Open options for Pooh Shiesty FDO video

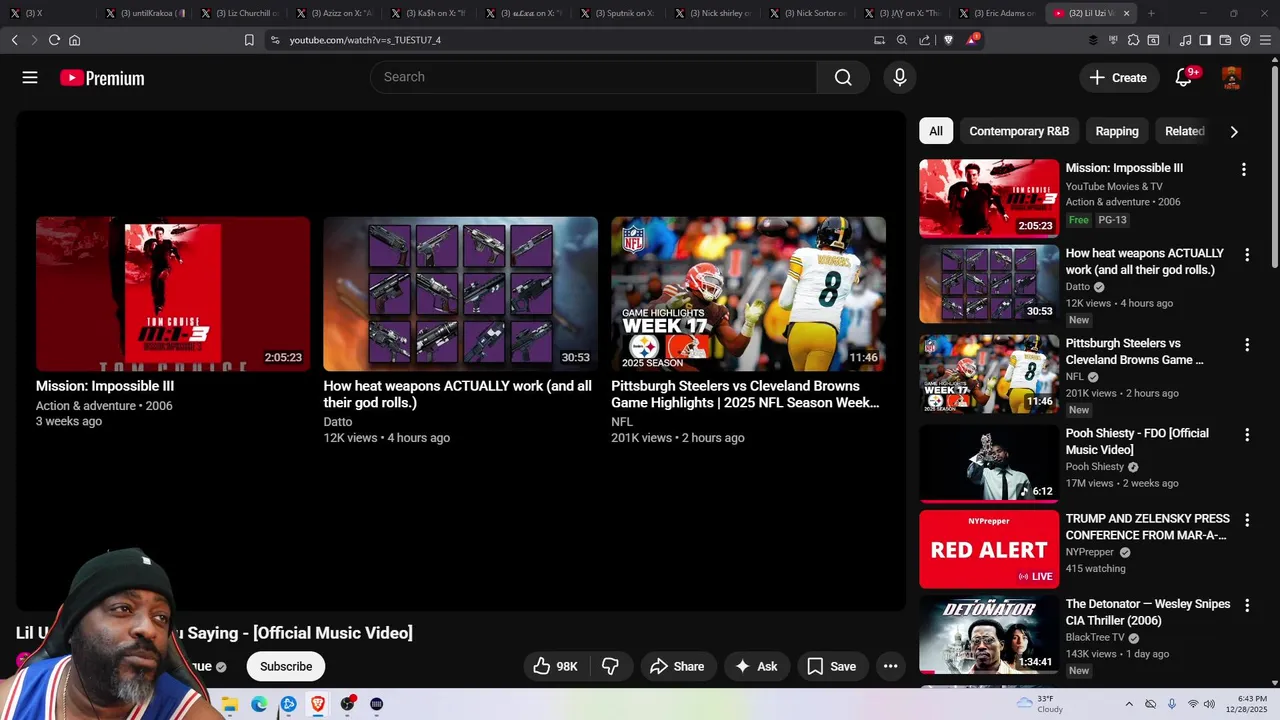(1246, 435)
